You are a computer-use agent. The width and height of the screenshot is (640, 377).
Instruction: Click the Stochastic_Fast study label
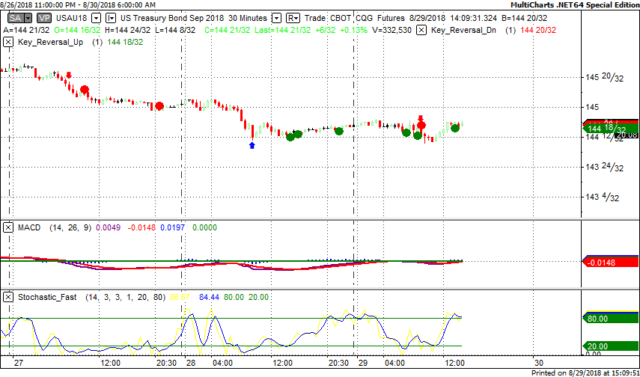point(47,297)
